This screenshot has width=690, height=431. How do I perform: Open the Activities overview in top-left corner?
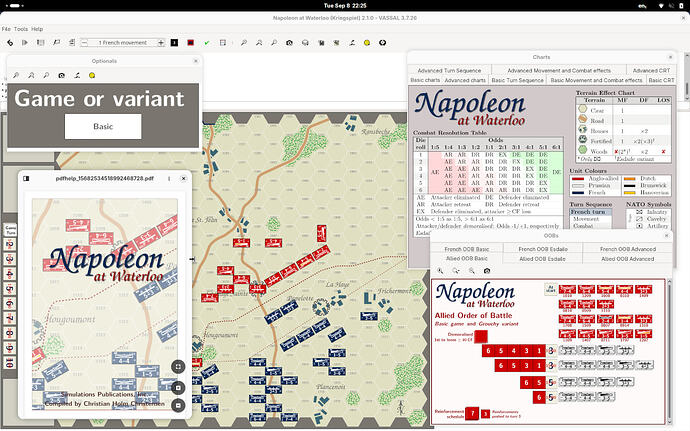coord(13,6)
